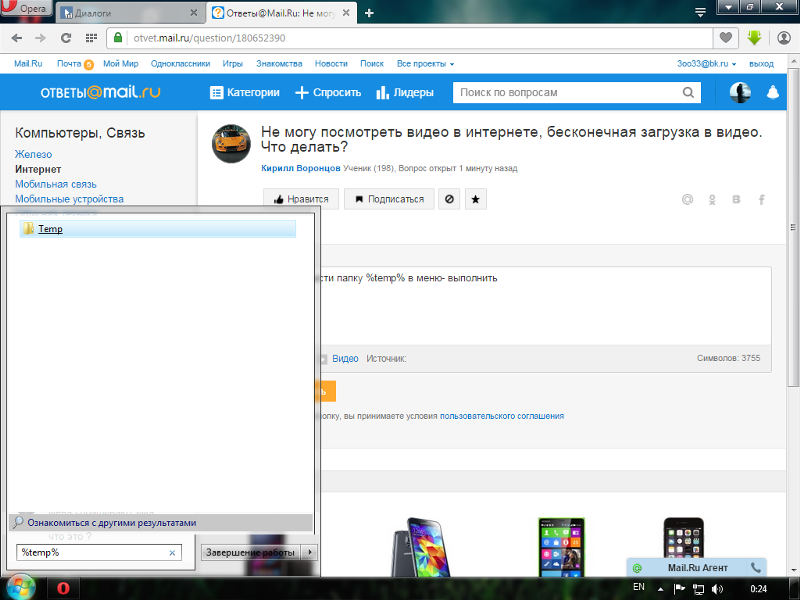Expand the Все проекты dropdown

[x=426, y=64]
